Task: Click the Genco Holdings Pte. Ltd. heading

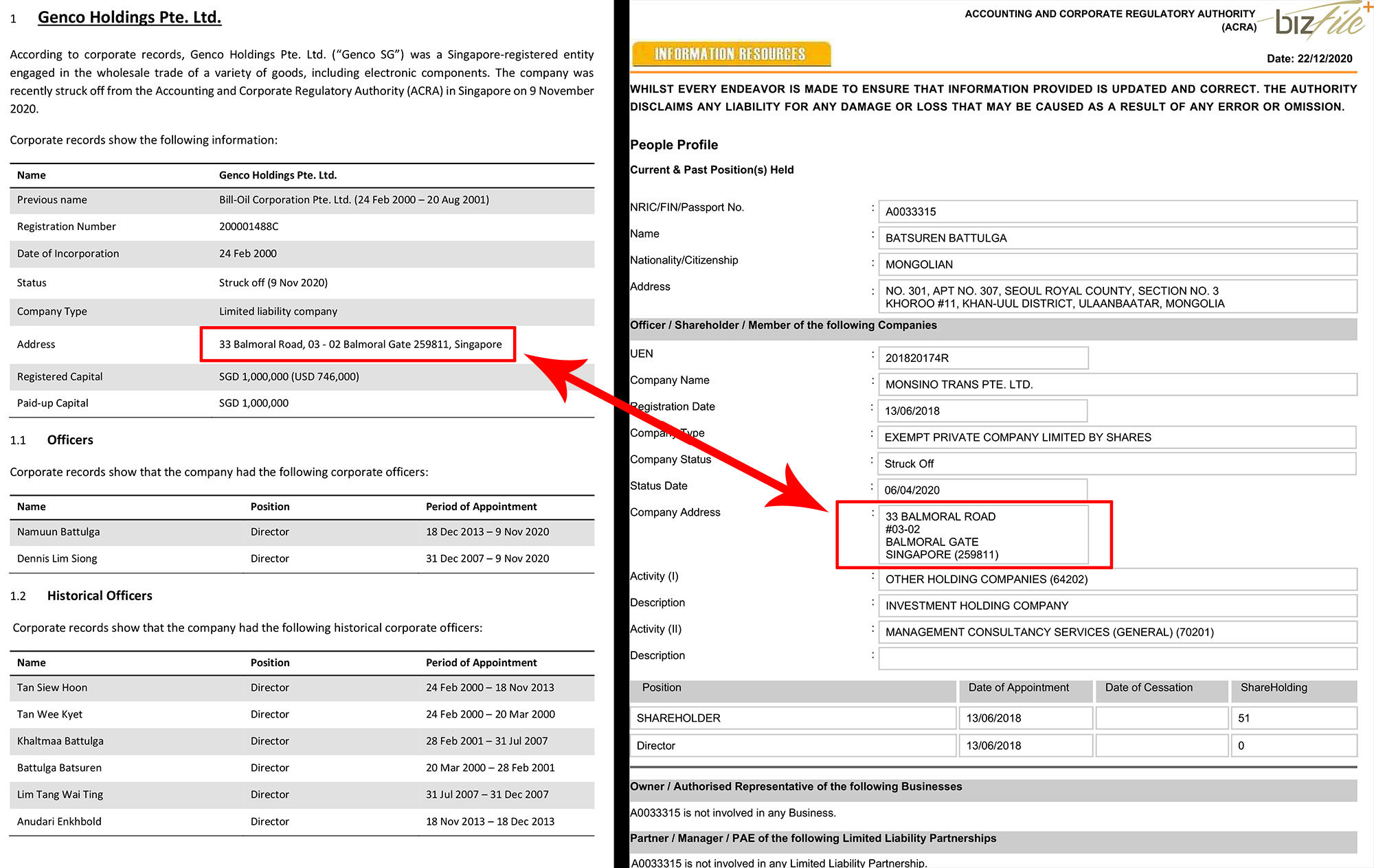Action: 129,17
